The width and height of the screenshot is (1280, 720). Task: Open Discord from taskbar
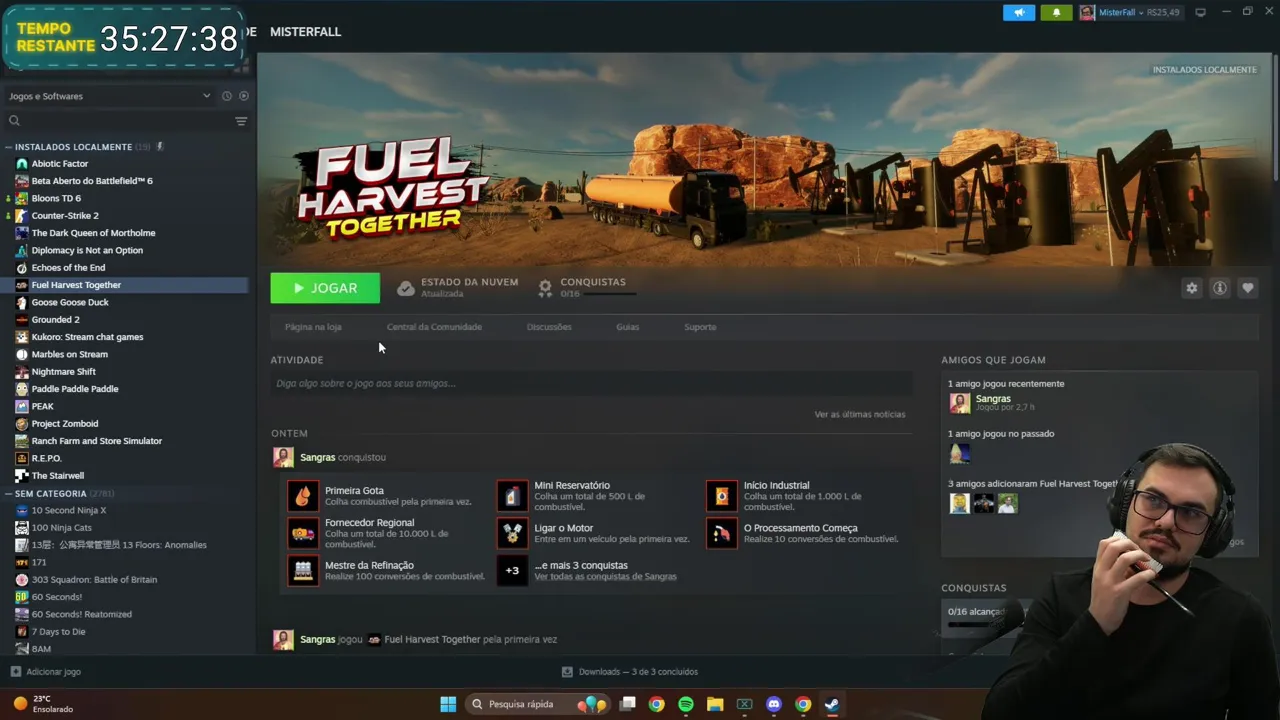pos(773,704)
